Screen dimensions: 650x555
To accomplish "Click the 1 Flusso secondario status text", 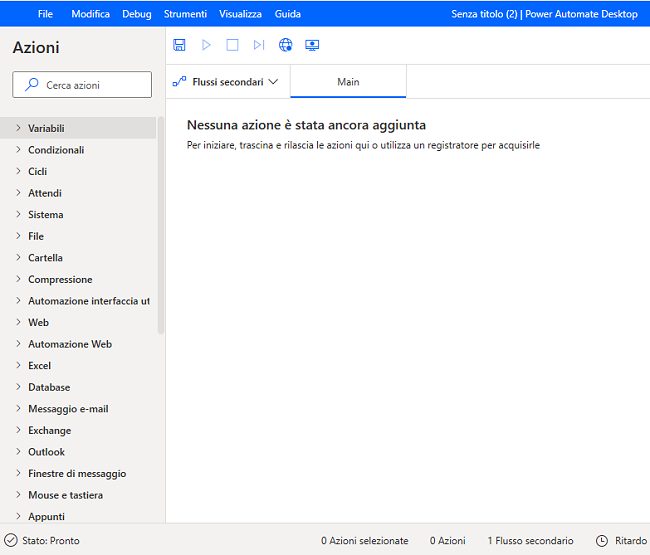I will click(530, 540).
